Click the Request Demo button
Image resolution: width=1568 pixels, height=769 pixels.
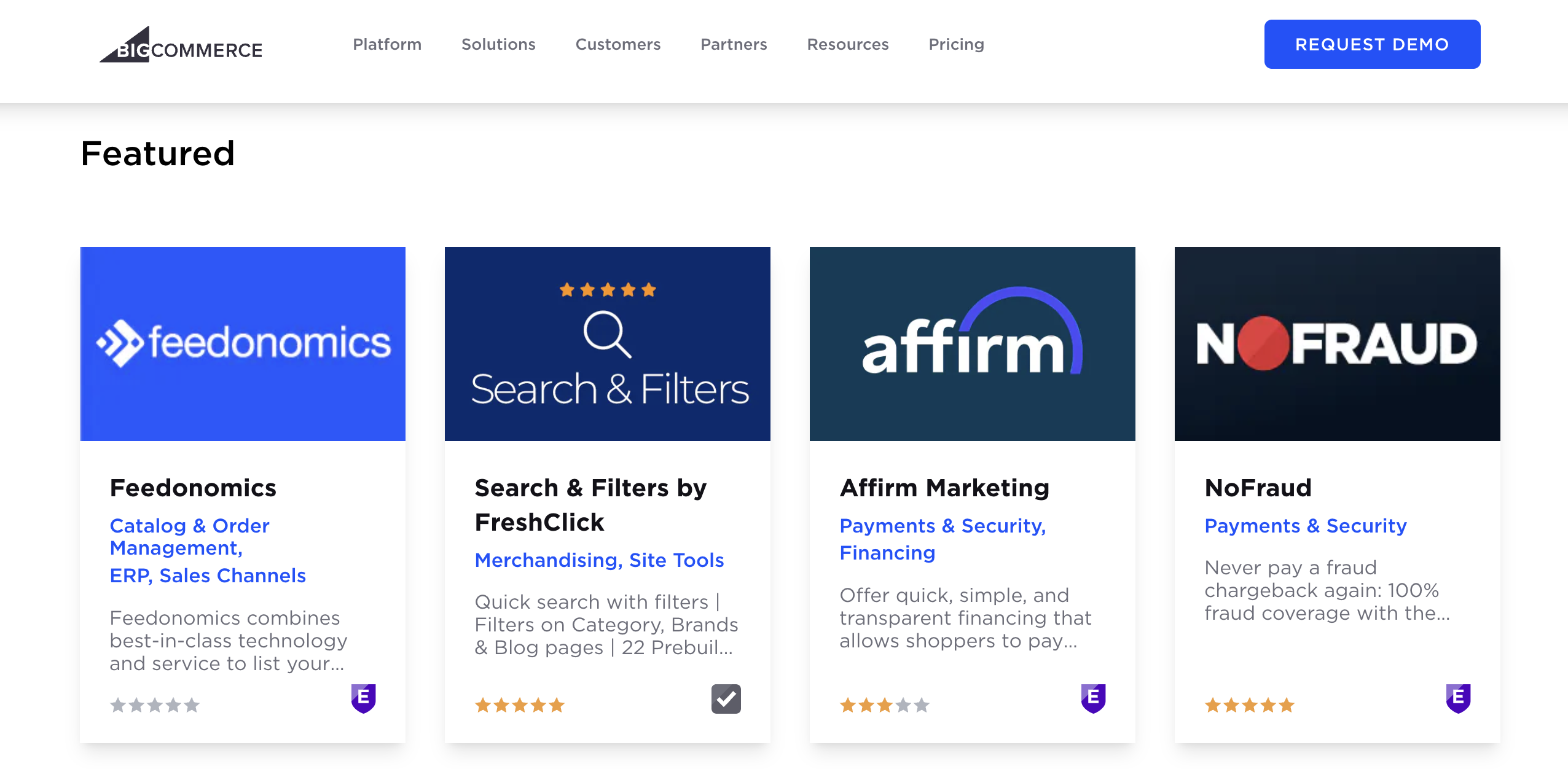[1372, 44]
